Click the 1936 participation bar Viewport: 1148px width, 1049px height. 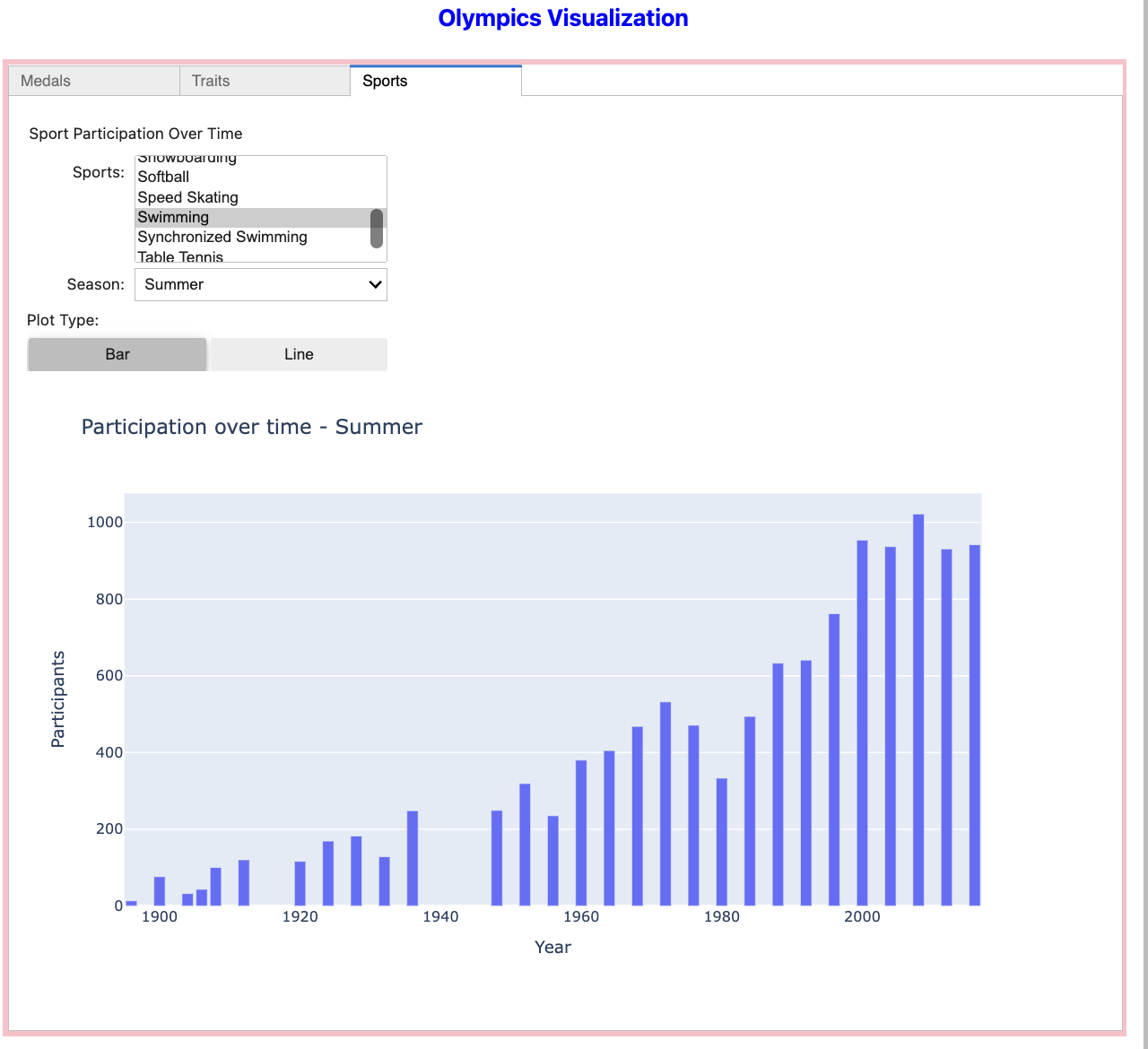[x=413, y=858]
